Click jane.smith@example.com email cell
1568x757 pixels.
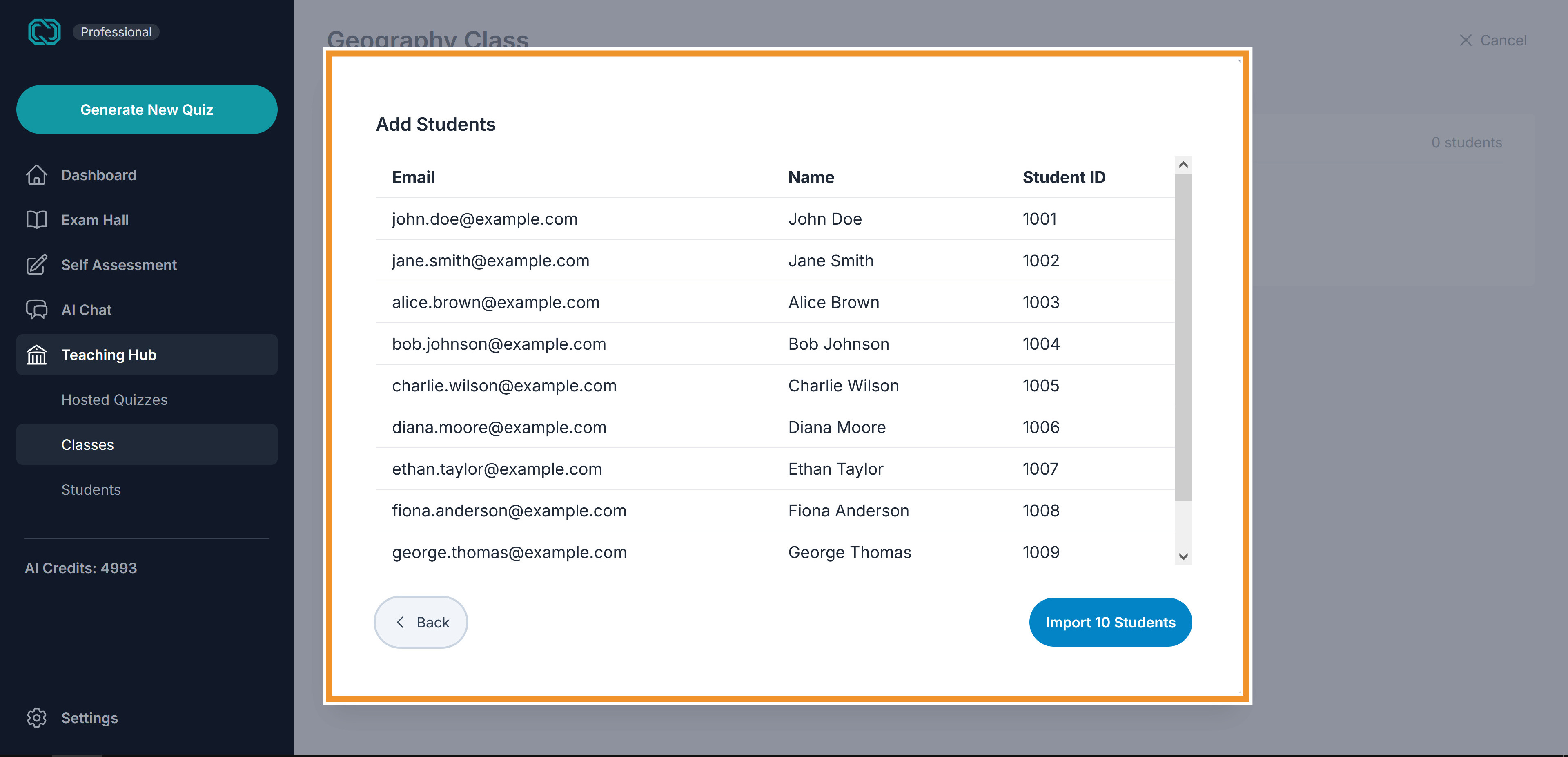(490, 261)
